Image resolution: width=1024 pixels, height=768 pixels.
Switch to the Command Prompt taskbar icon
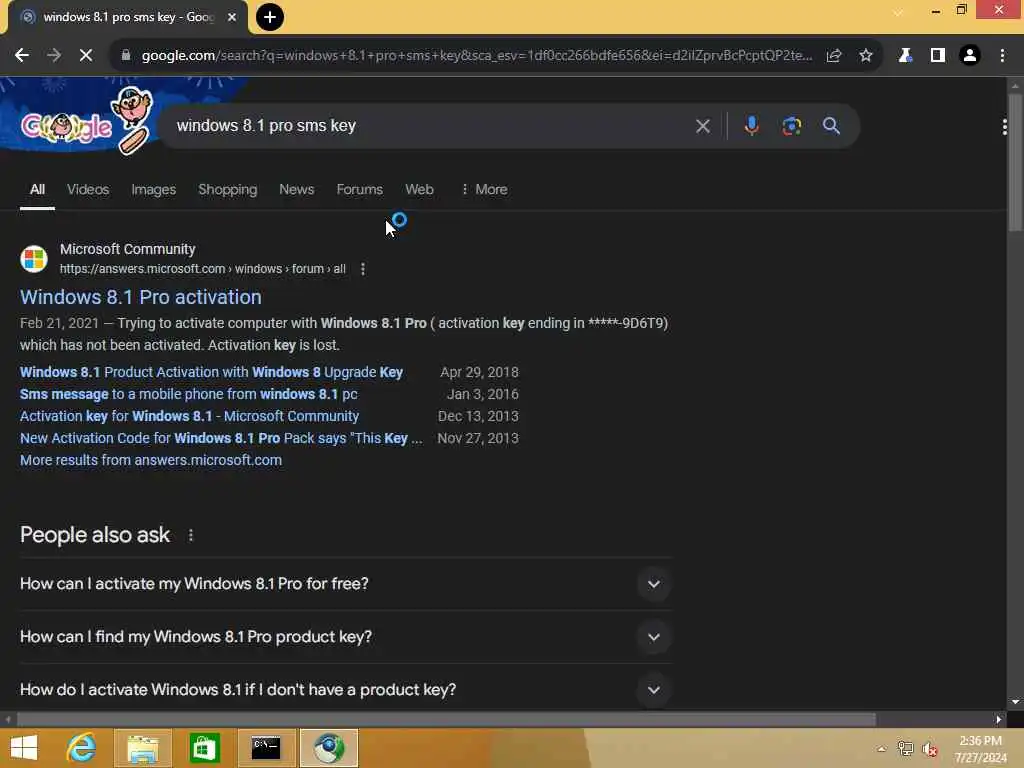tap(266, 748)
